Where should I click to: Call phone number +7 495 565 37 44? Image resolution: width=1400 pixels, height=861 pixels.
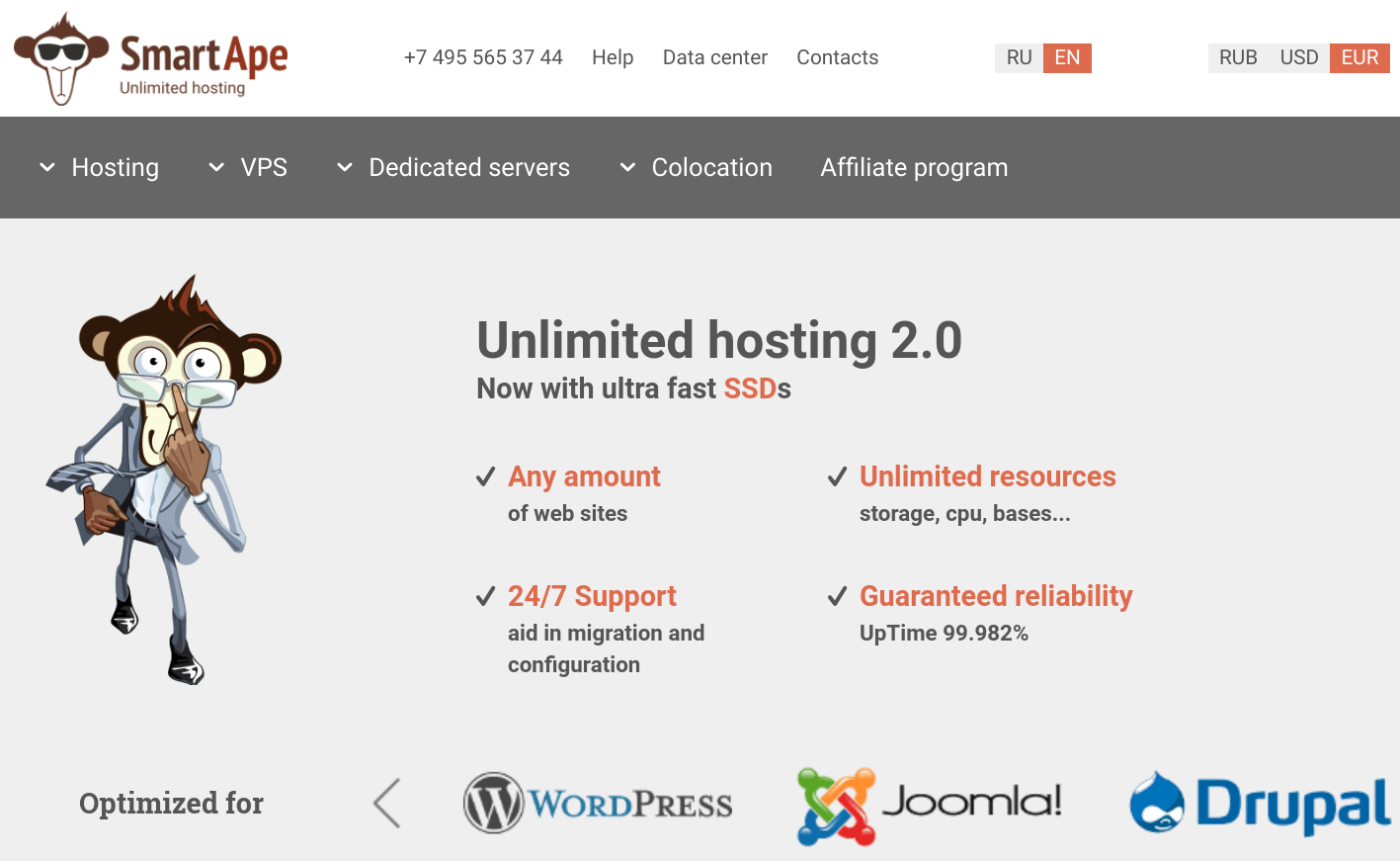483,57
